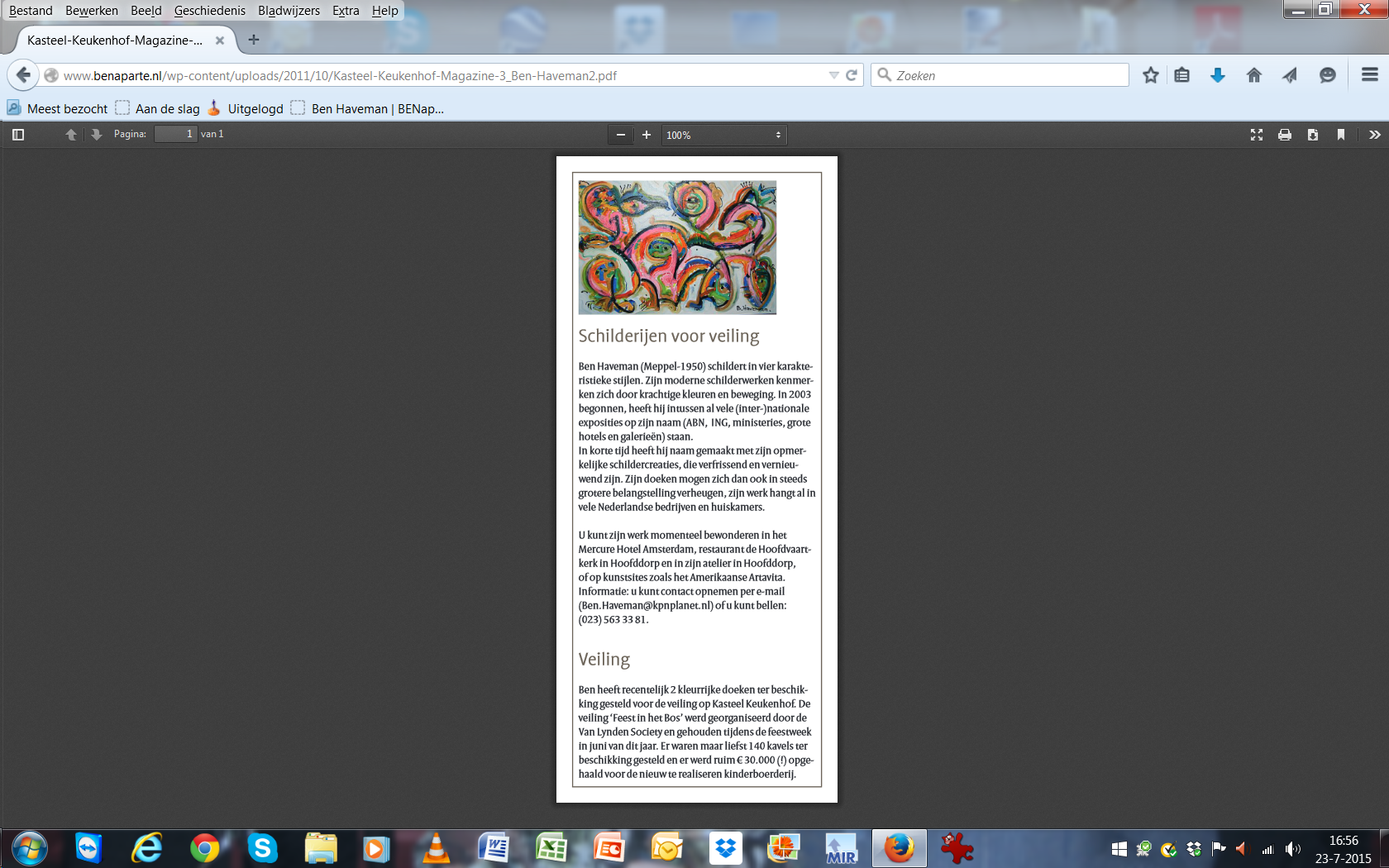This screenshot has height=868, width=1389.
Task: Open the Extra menu
Action: 346,11
